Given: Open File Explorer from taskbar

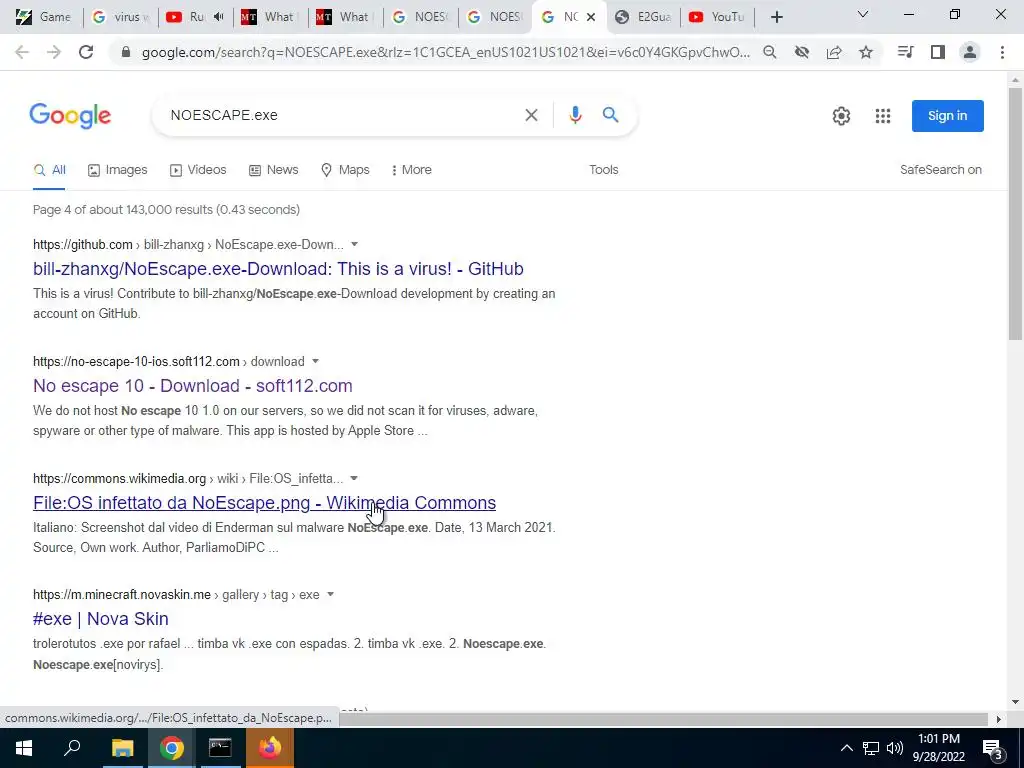Looking at the screenshot, I should [122, 748].
